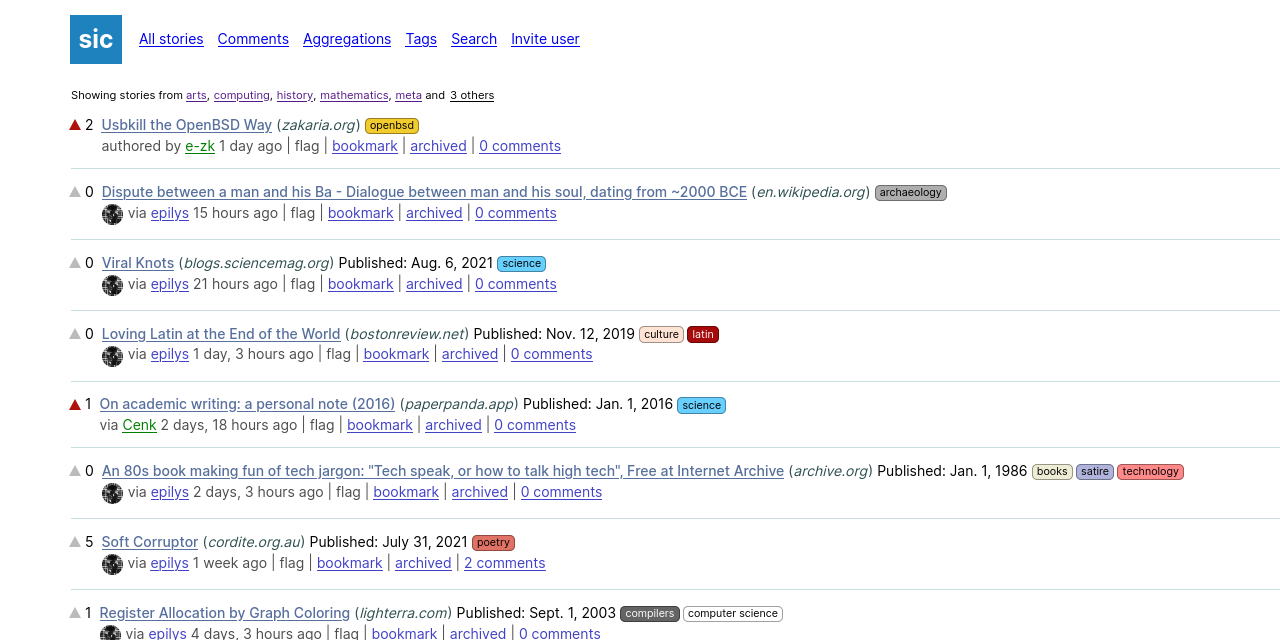Open the Search page
The width and height of the screenshot is (1280, 640).
tap(474, 39)
